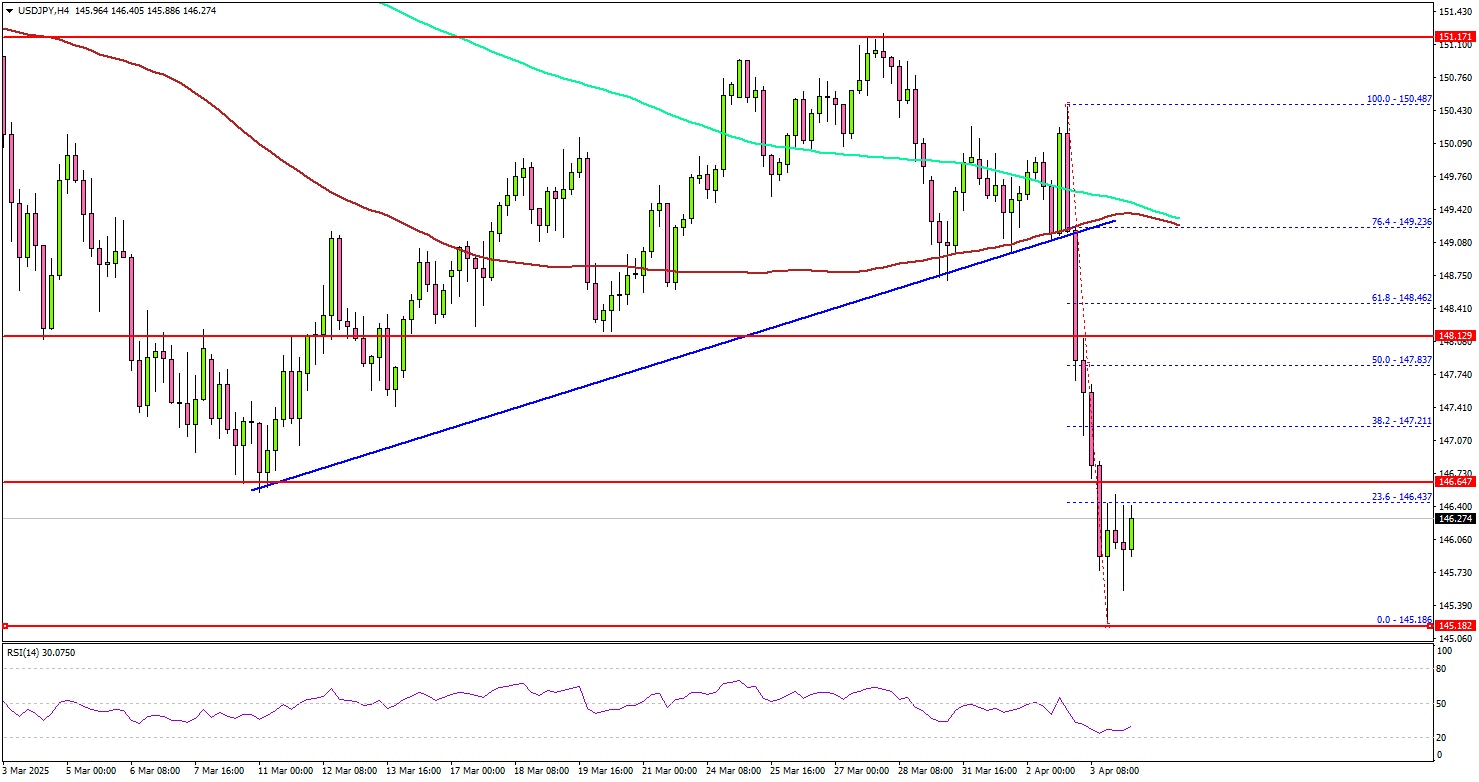Select the 61.8 - 148.462 Fibonacci label
The height and width of the screenshot is (782, 1479).
coord(1402,298)
